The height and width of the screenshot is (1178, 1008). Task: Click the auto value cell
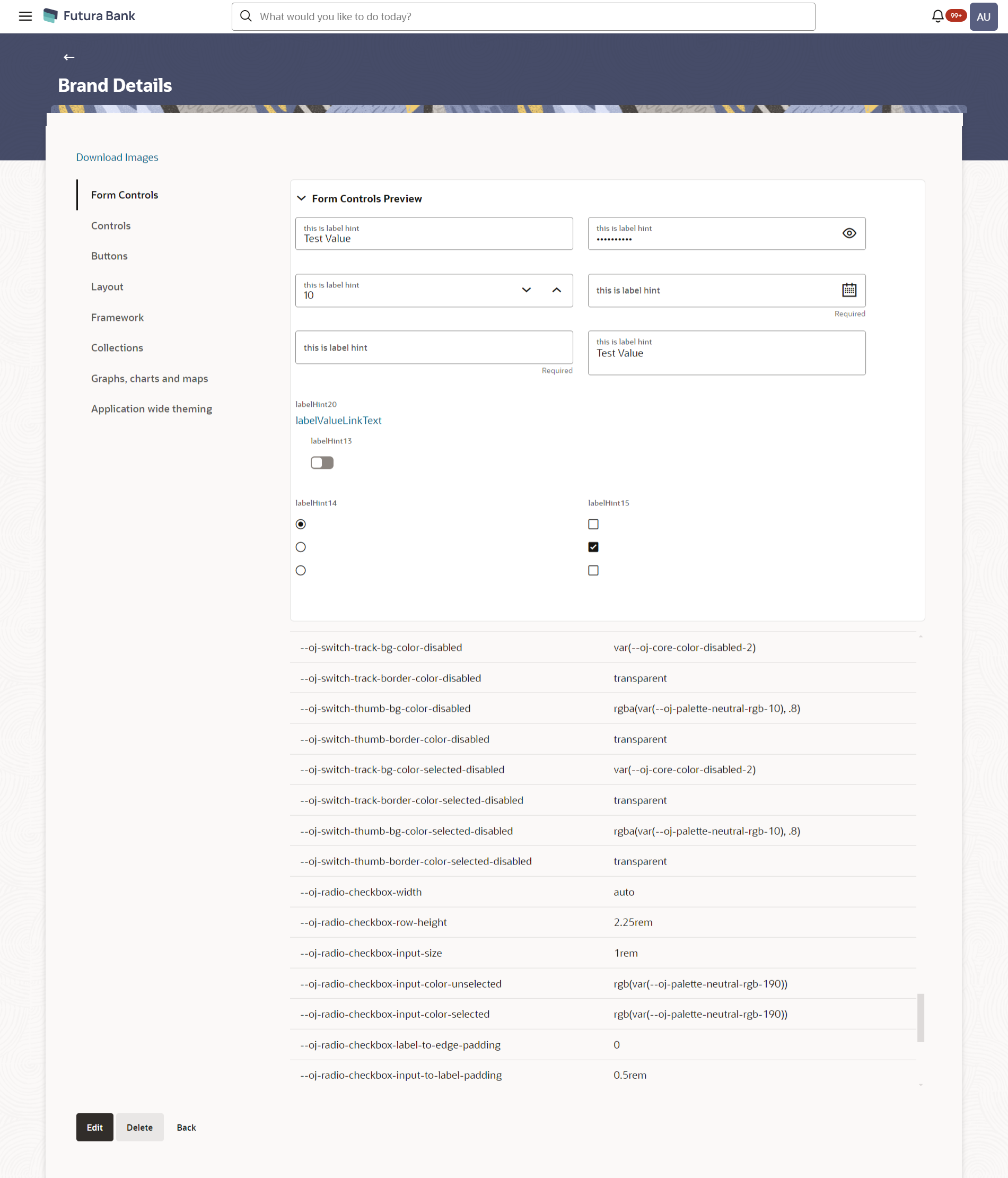click(624, 892)
